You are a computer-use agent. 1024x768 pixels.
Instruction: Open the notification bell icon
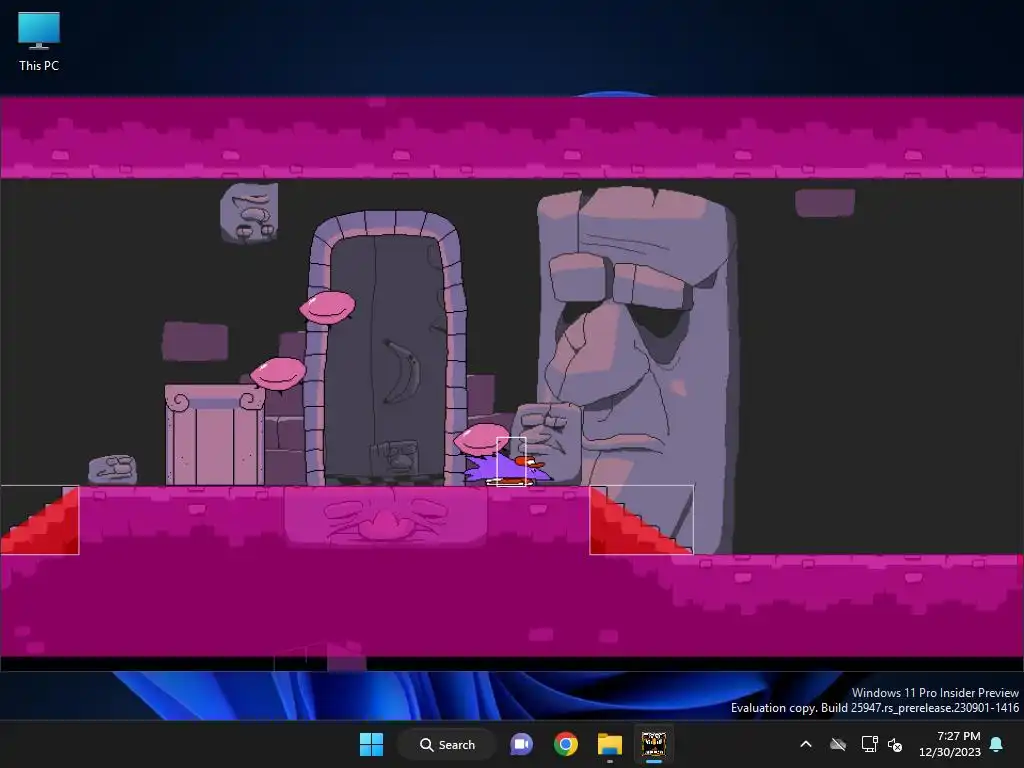coord(997,744)
